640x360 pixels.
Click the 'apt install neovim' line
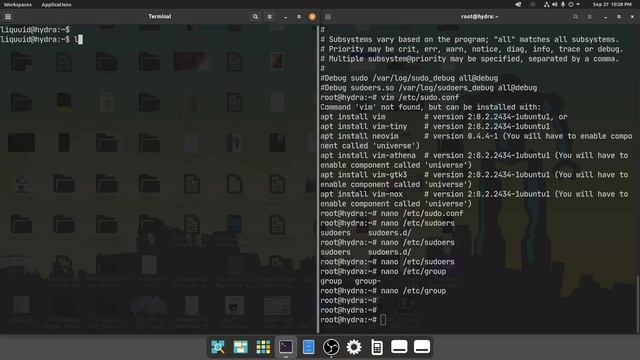coord(476,141)
